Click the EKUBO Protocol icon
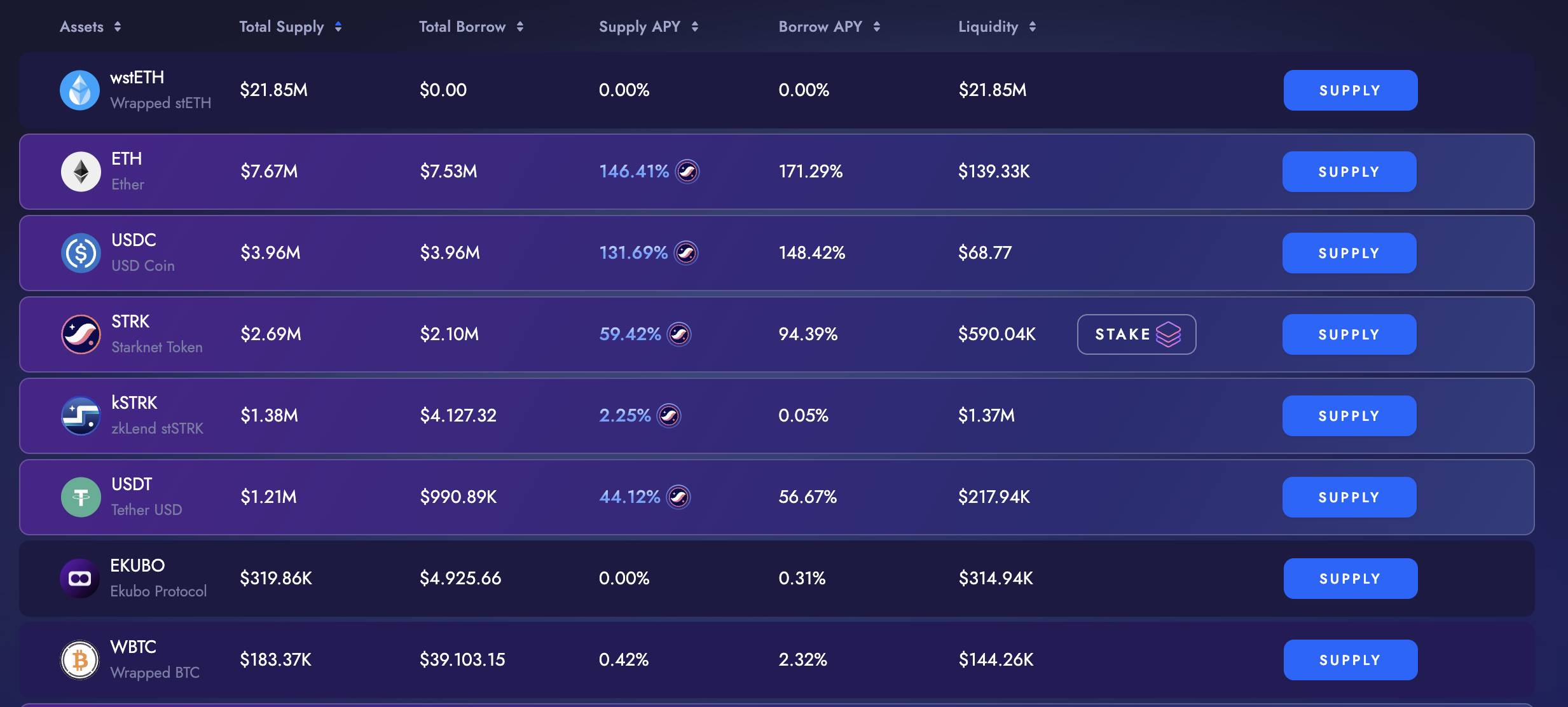Viewport: 1568px width, 707px height. [79, 579]
